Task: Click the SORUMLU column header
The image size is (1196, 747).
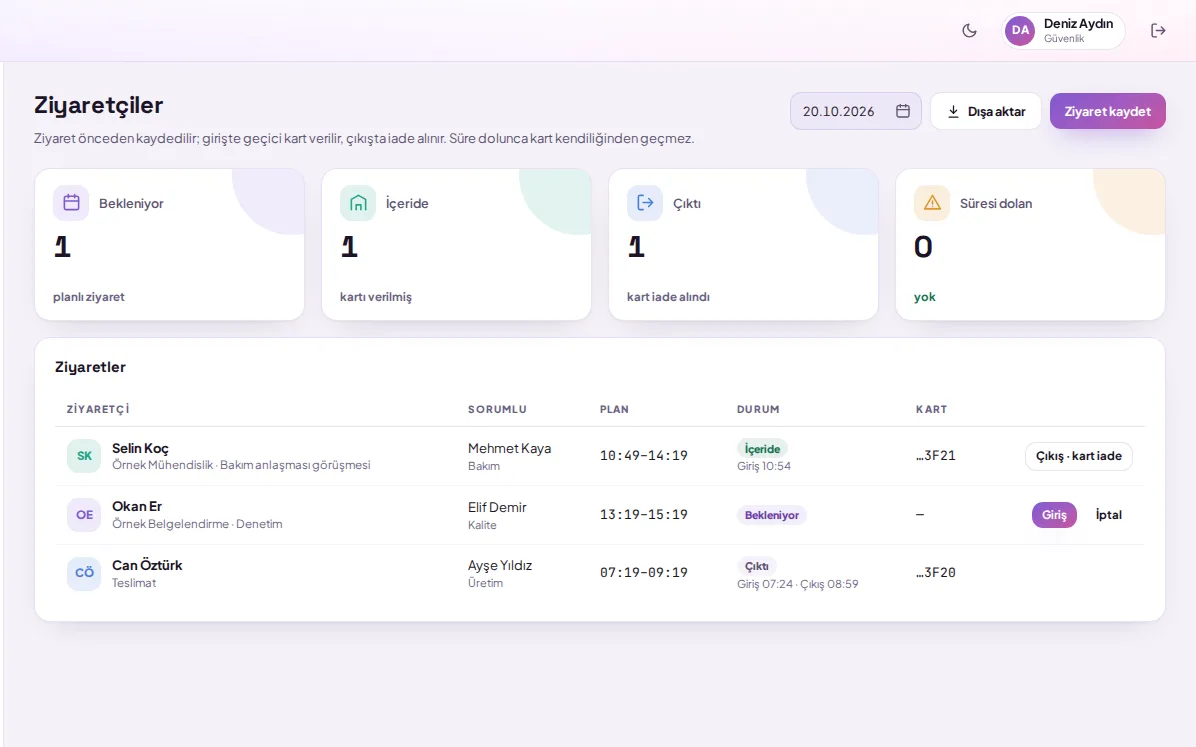Action: pyautogui.click(x=497, y=409)
